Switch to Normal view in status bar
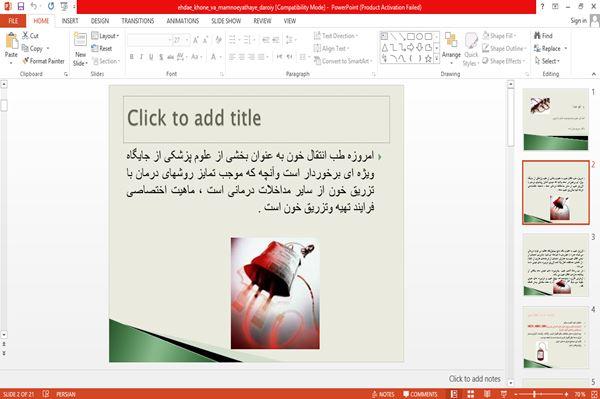The image size is (600, 399). [x=454, y=394]
